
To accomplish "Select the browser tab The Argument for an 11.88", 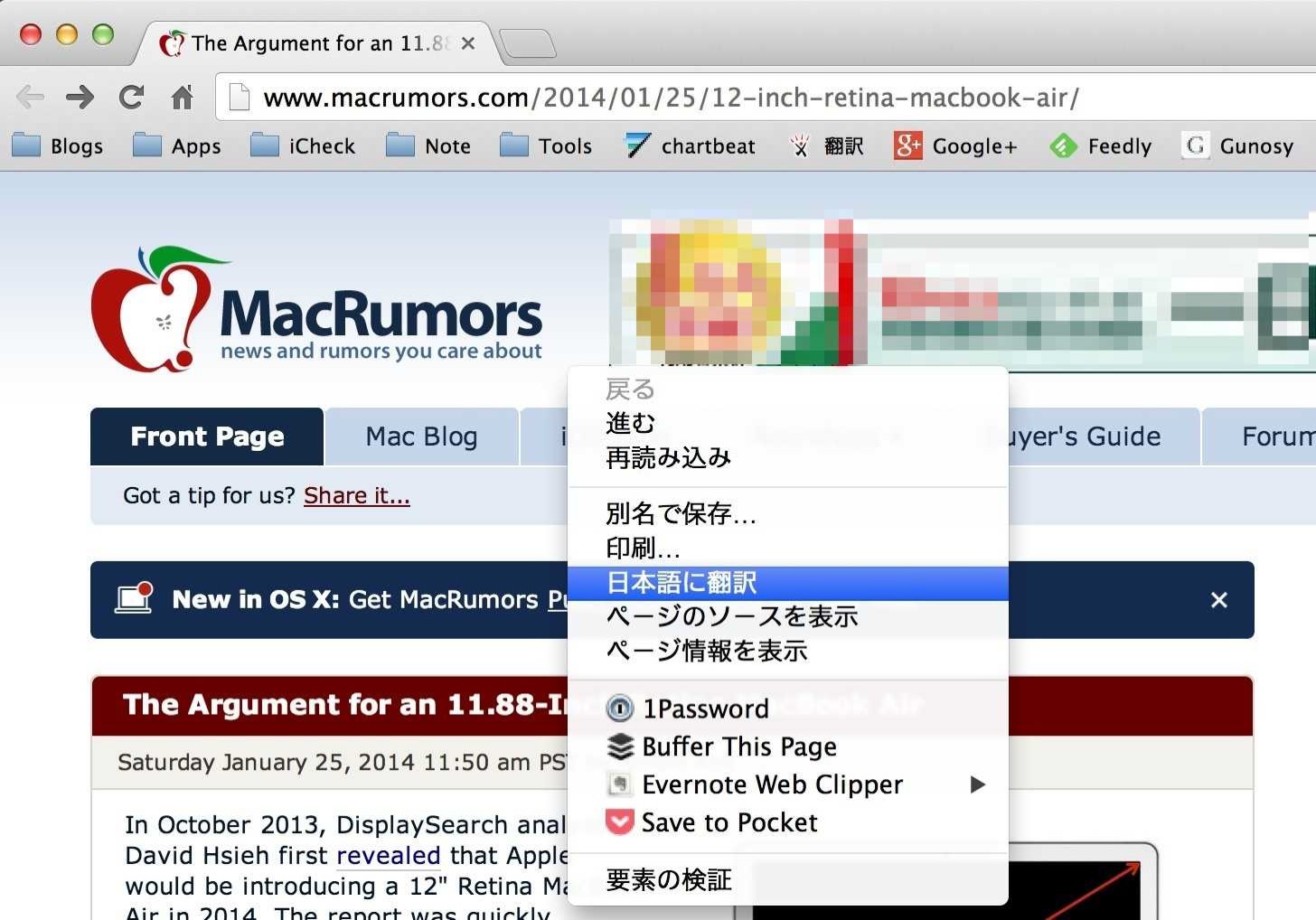I will [316, 43].
